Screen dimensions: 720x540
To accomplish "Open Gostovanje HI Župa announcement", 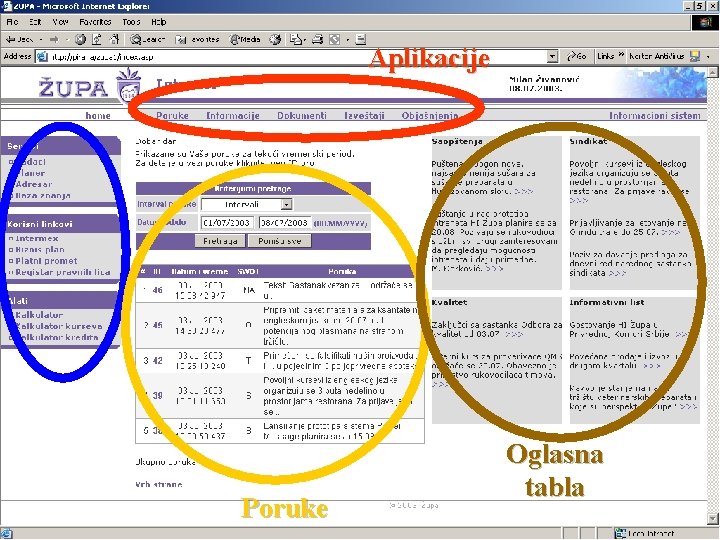I will click(x=628, y=329).
